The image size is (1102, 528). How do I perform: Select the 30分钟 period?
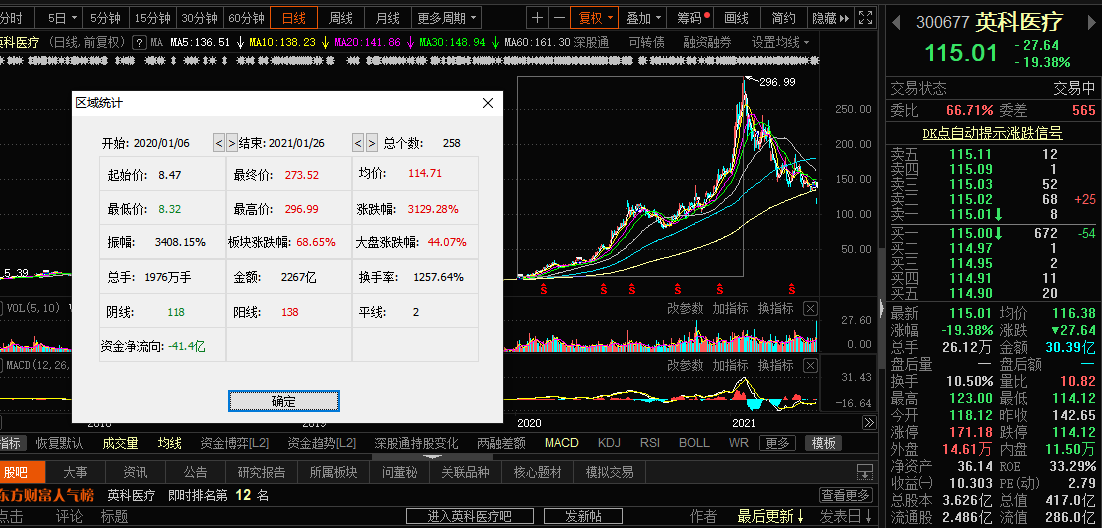[x=199, y=18]
